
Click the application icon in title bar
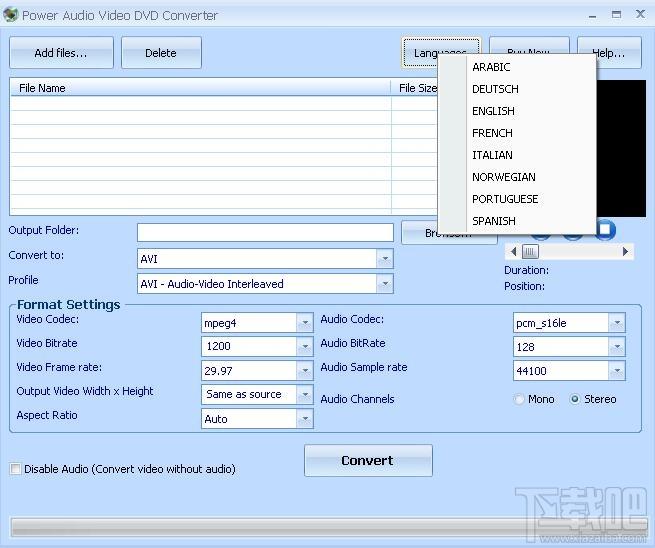[x=10, y=15]
